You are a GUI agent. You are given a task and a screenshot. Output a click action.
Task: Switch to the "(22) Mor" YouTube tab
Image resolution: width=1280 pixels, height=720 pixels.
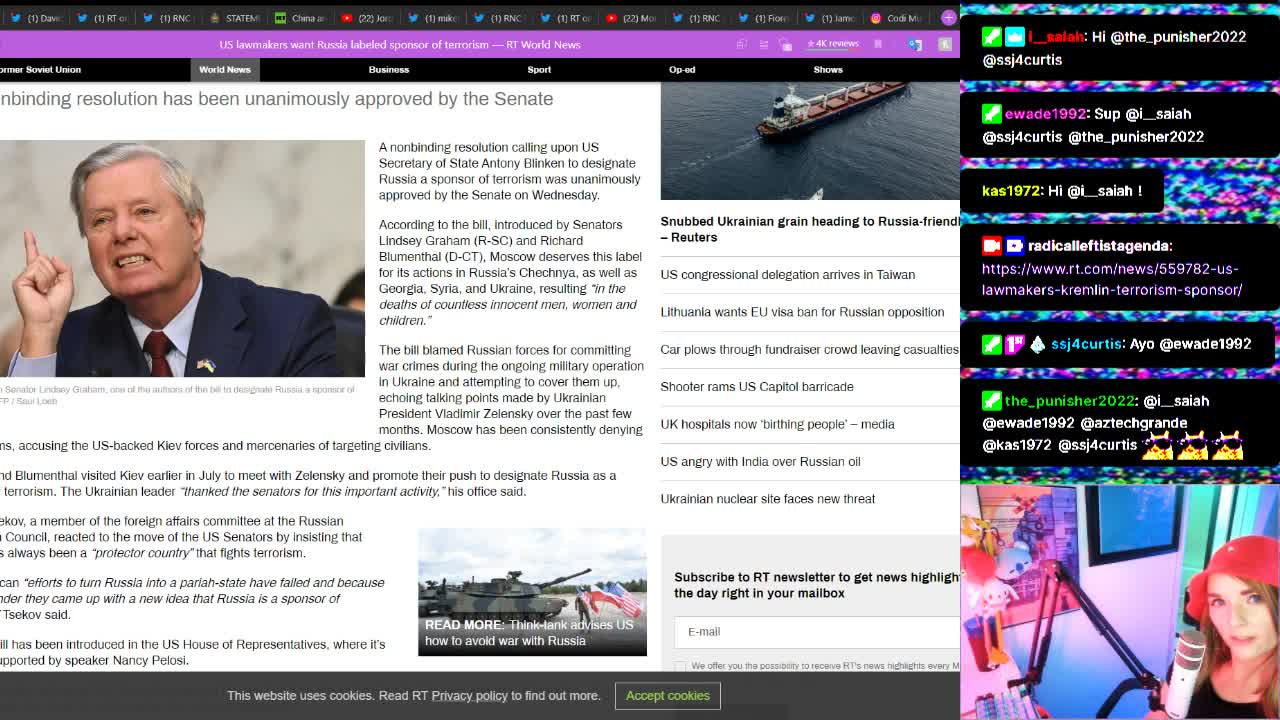630,18
